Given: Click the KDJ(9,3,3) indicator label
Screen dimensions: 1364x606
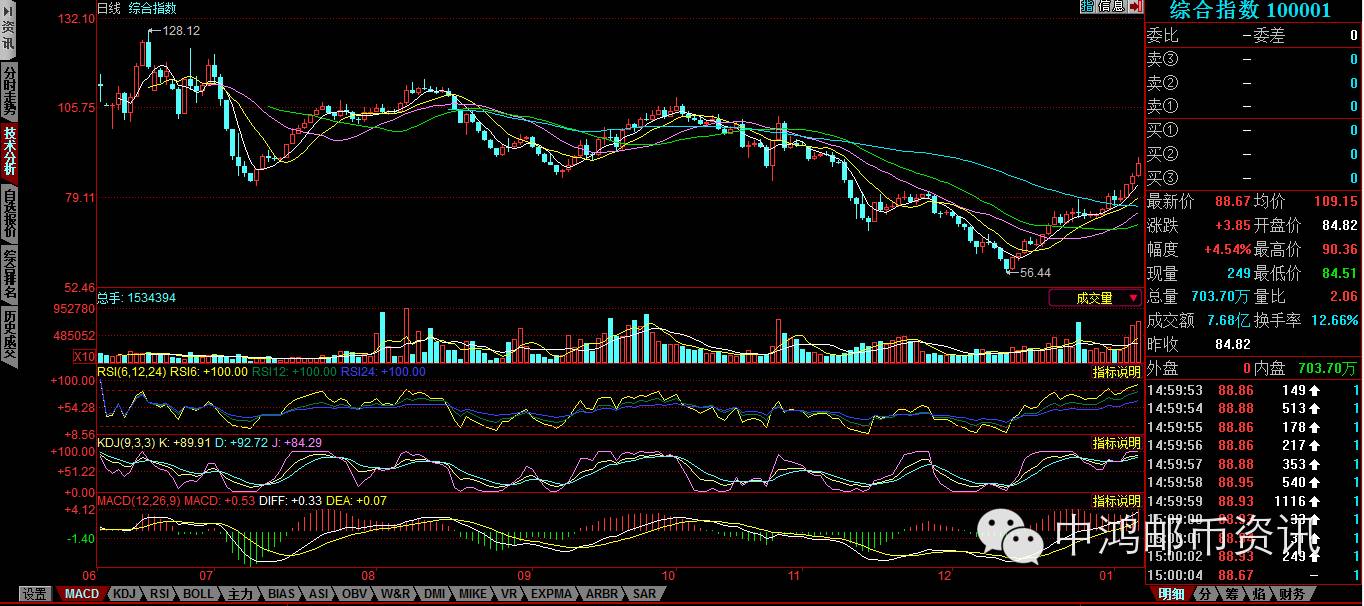Looking at the screenshot, I should click(x=126, y=442).
